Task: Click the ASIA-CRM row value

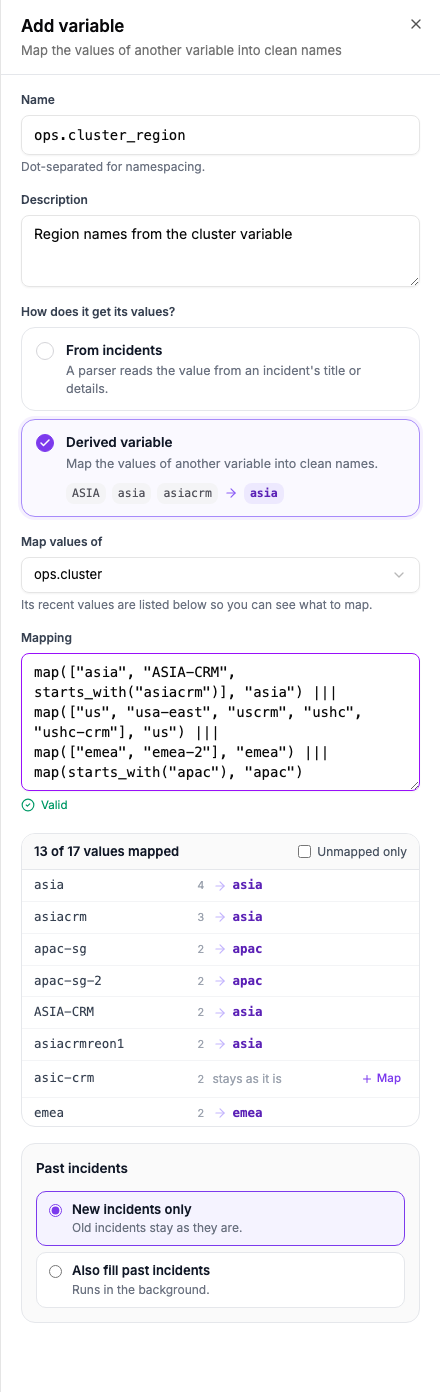Action: coord(64,1012)
